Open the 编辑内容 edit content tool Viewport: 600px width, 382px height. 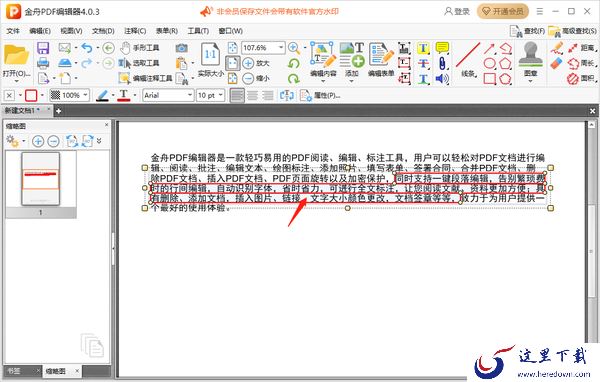click(x=323, y=60)
